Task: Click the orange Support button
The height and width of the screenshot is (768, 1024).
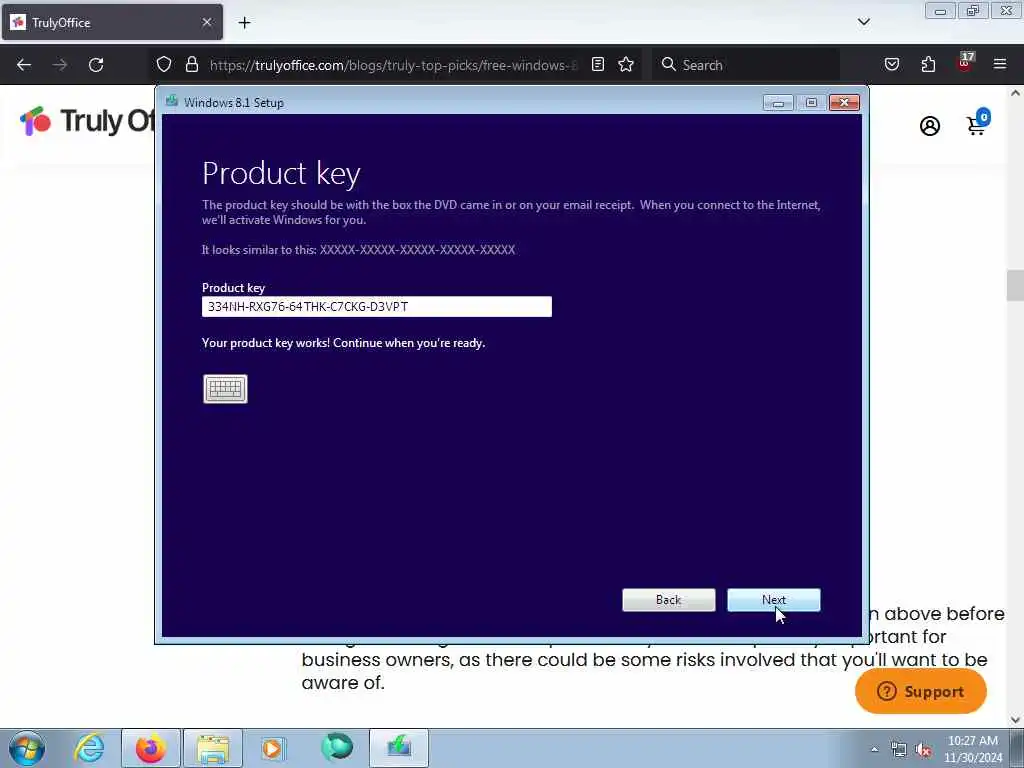Action: [x=921, y=691]
